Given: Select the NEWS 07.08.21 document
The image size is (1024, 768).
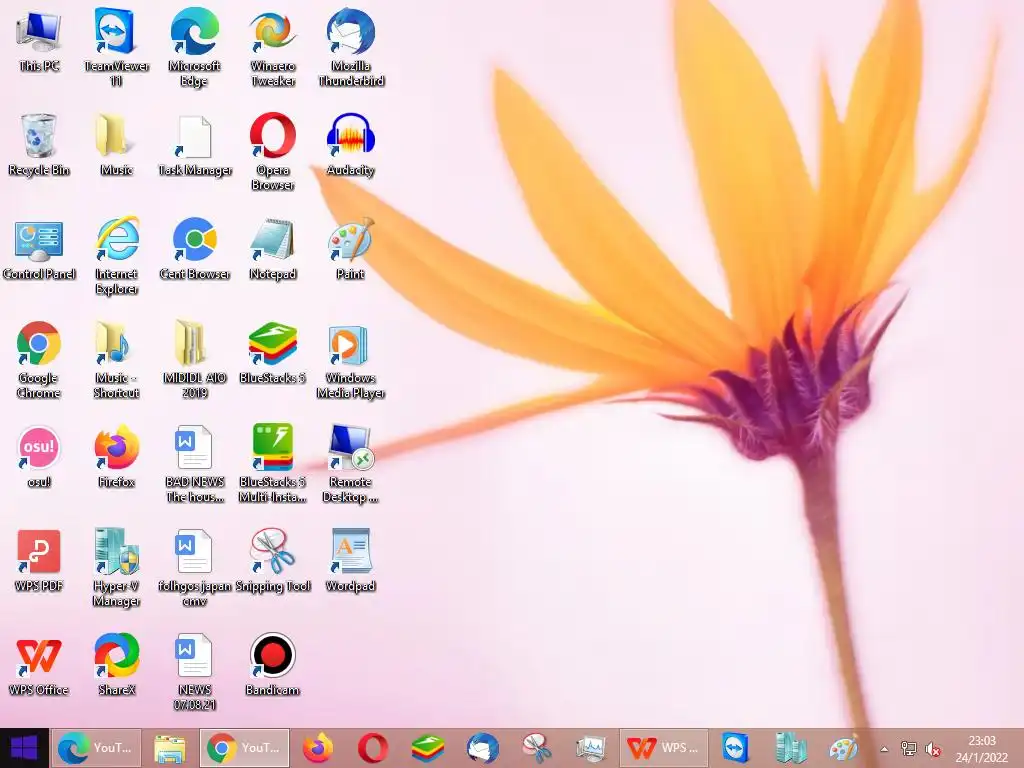Looking at the screenshot, I should tap(195, 671).
